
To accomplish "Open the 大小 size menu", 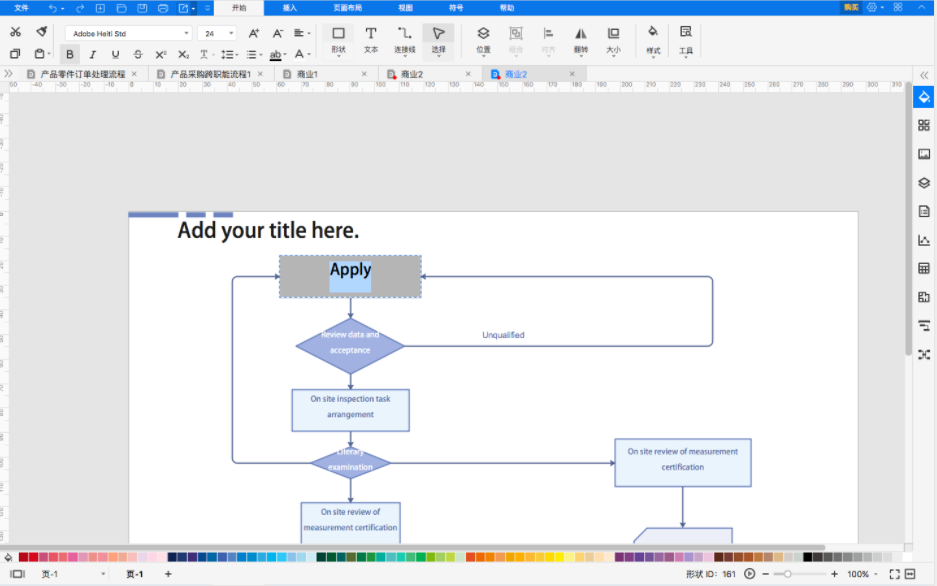I will [x=613, y=40].
